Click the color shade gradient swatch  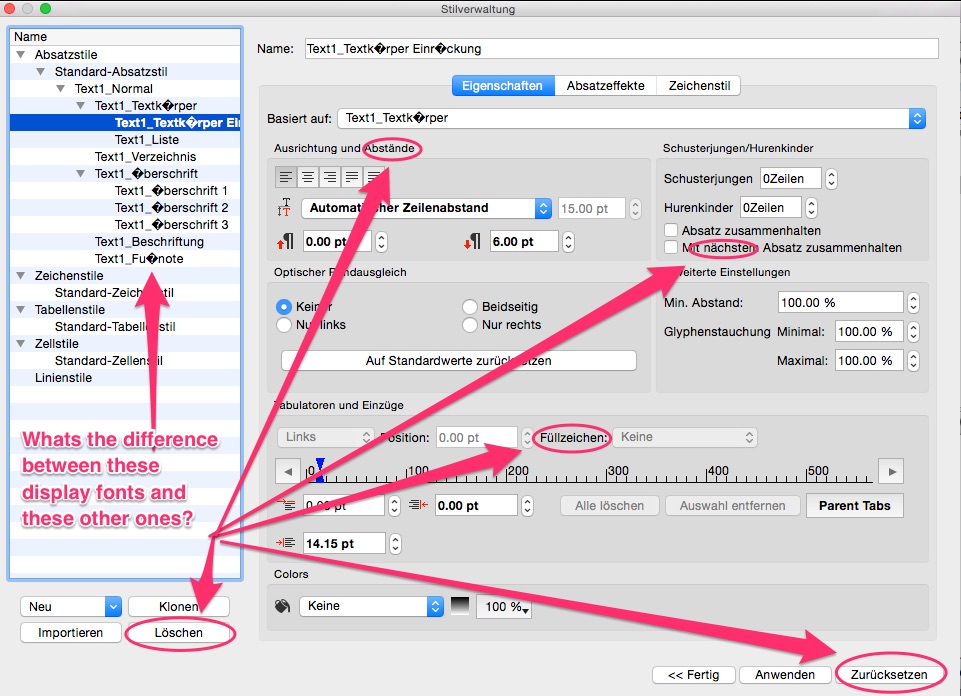pyautogui.click(x=461, y=606)
